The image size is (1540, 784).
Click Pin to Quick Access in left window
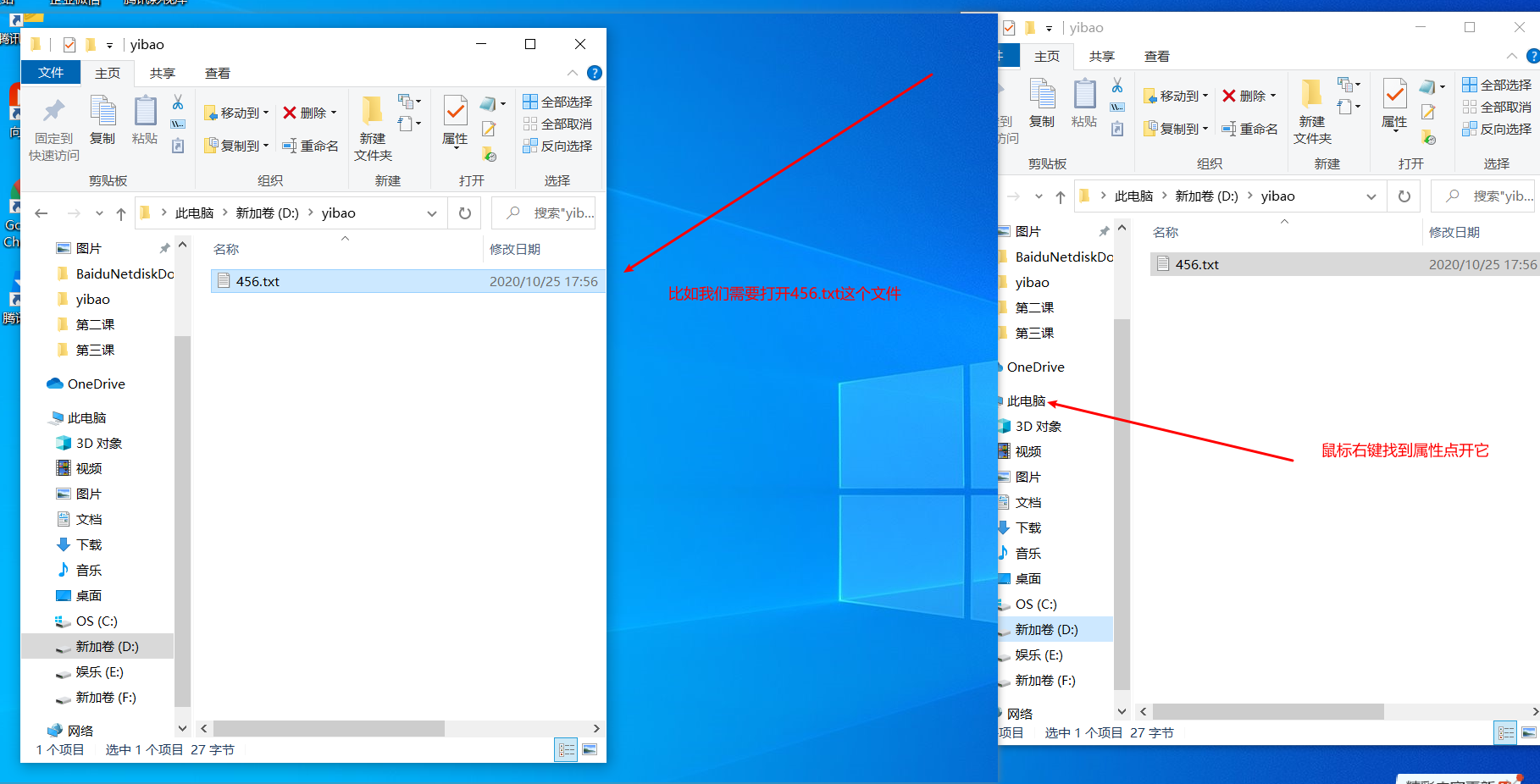click(54, 130)
